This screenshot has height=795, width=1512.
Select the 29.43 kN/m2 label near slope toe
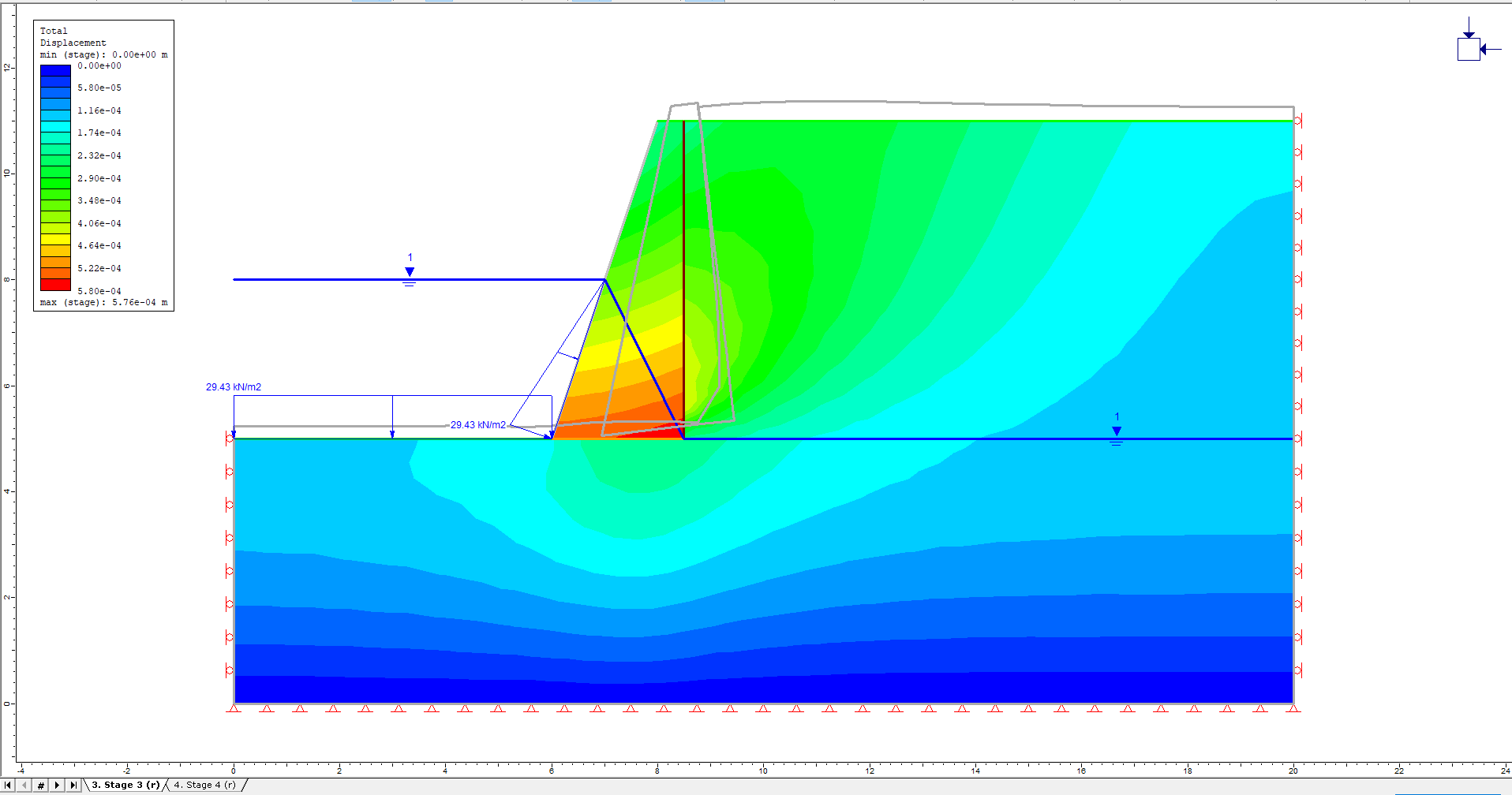[x=478, y=425]
